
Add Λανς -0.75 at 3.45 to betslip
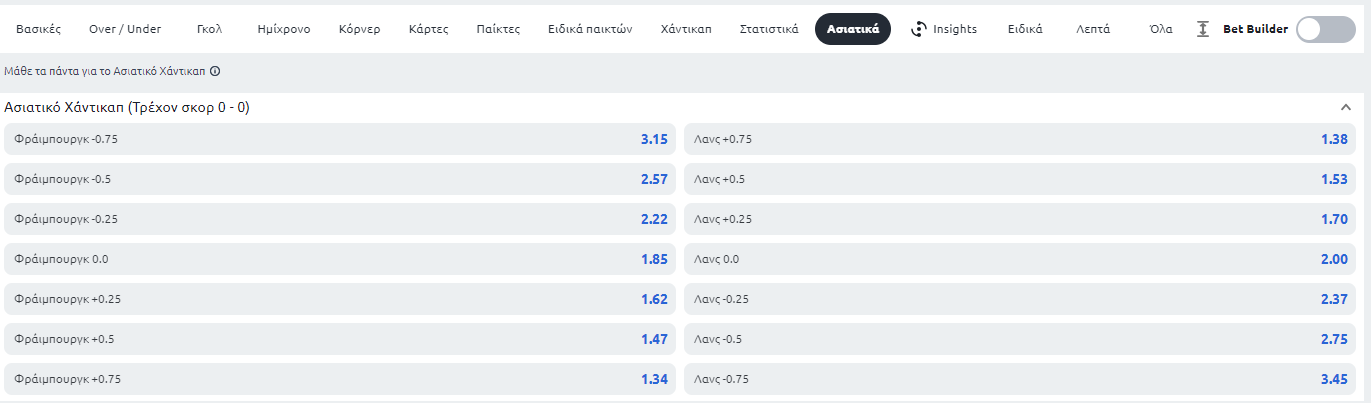pos(1020,379)
